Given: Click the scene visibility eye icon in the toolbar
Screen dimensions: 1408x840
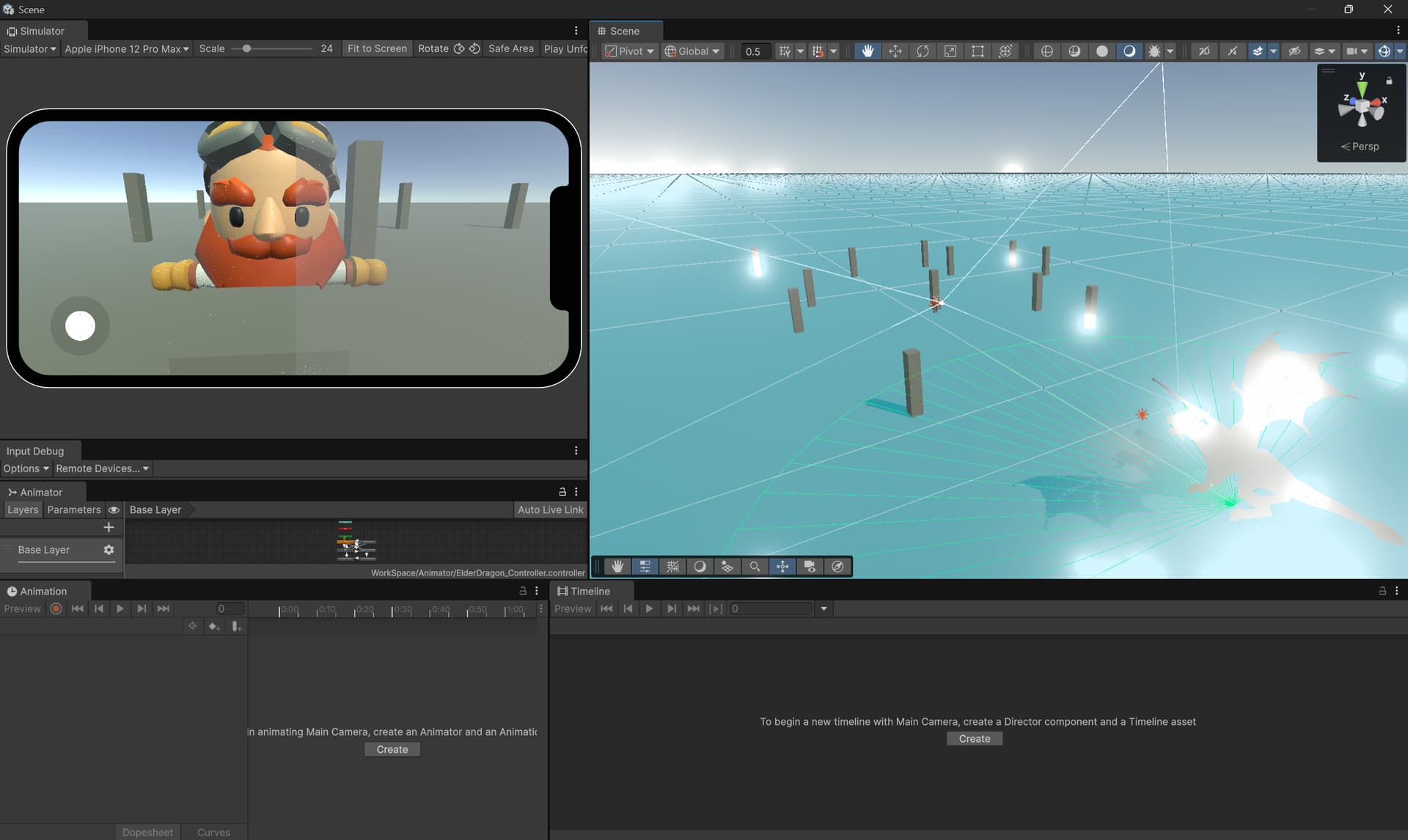Looking at the screenshot, I should (1294, 51).
